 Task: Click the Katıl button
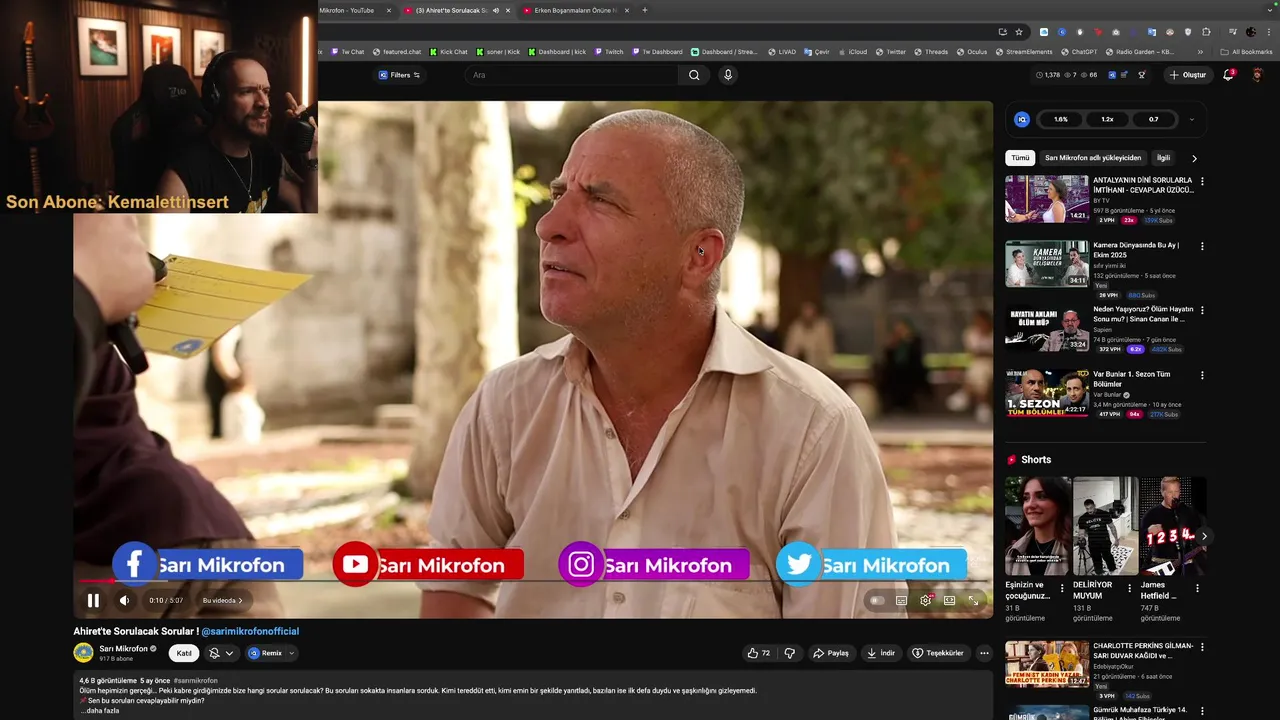pyautogui.click(x=184, y=653)
